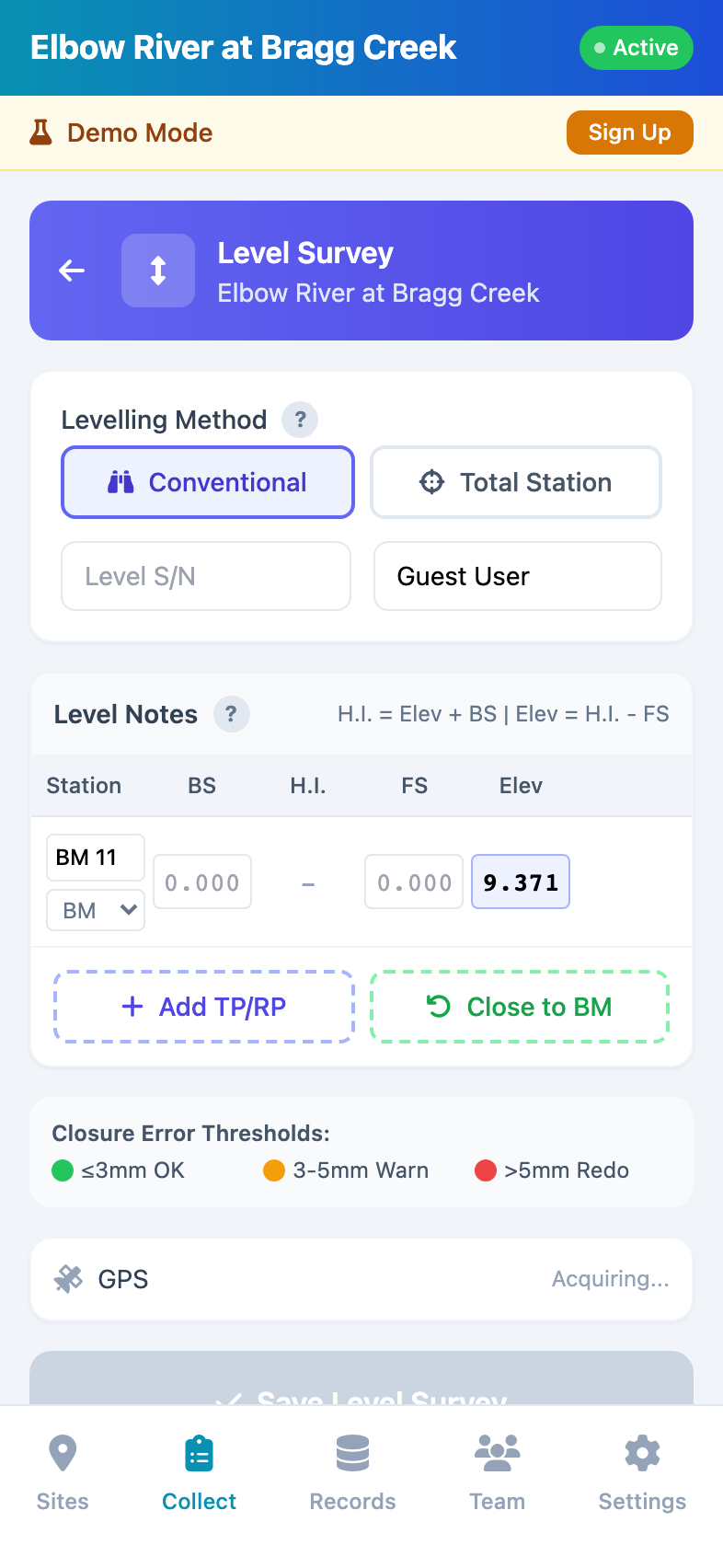Click Close to BM button

tap(520, 1007)
